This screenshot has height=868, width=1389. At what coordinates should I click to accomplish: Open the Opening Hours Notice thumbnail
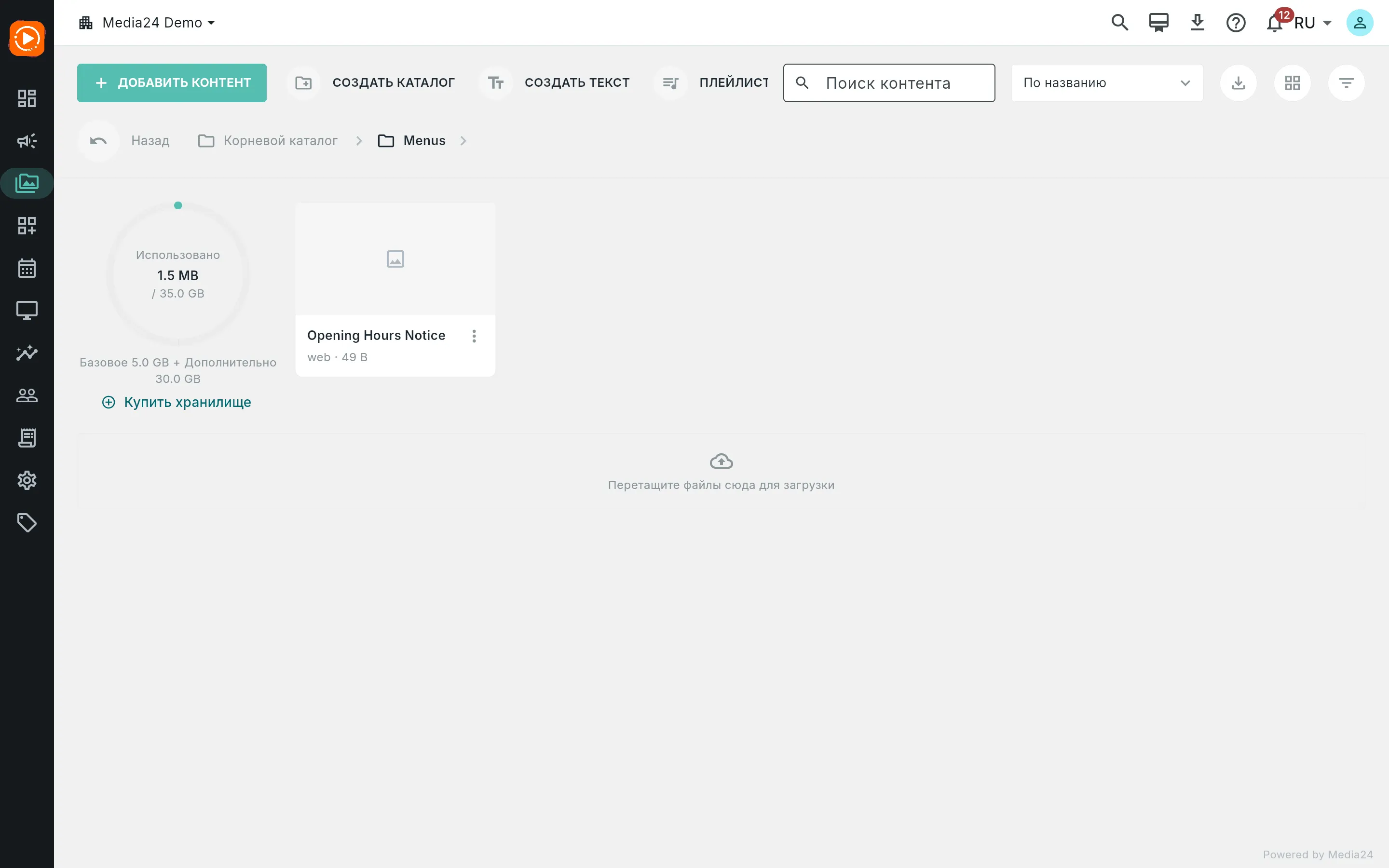coord(395,259)
